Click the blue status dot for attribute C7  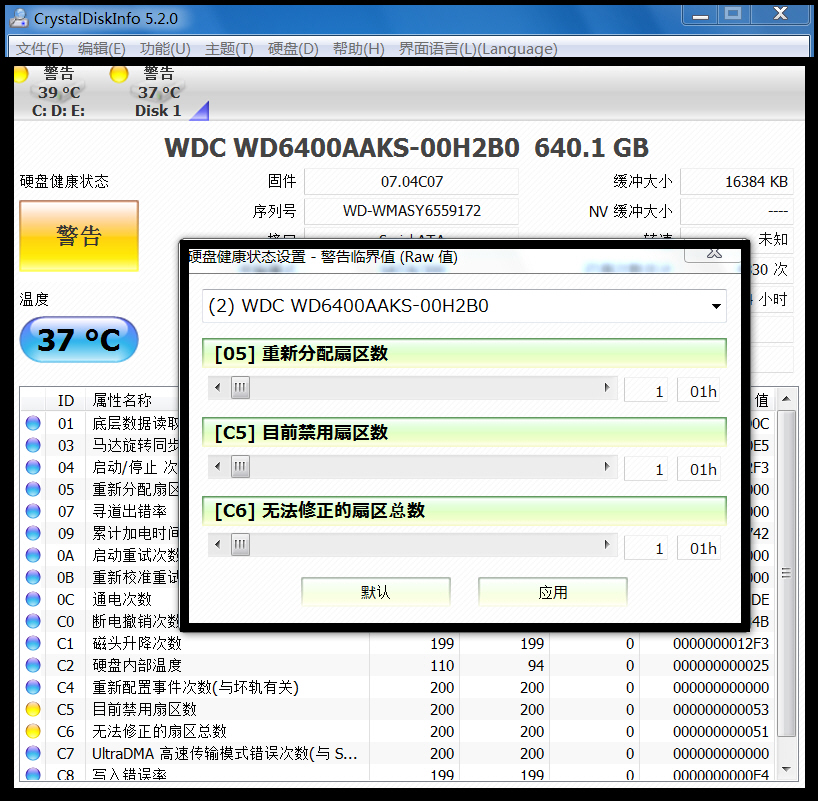[x=33, y=753]
